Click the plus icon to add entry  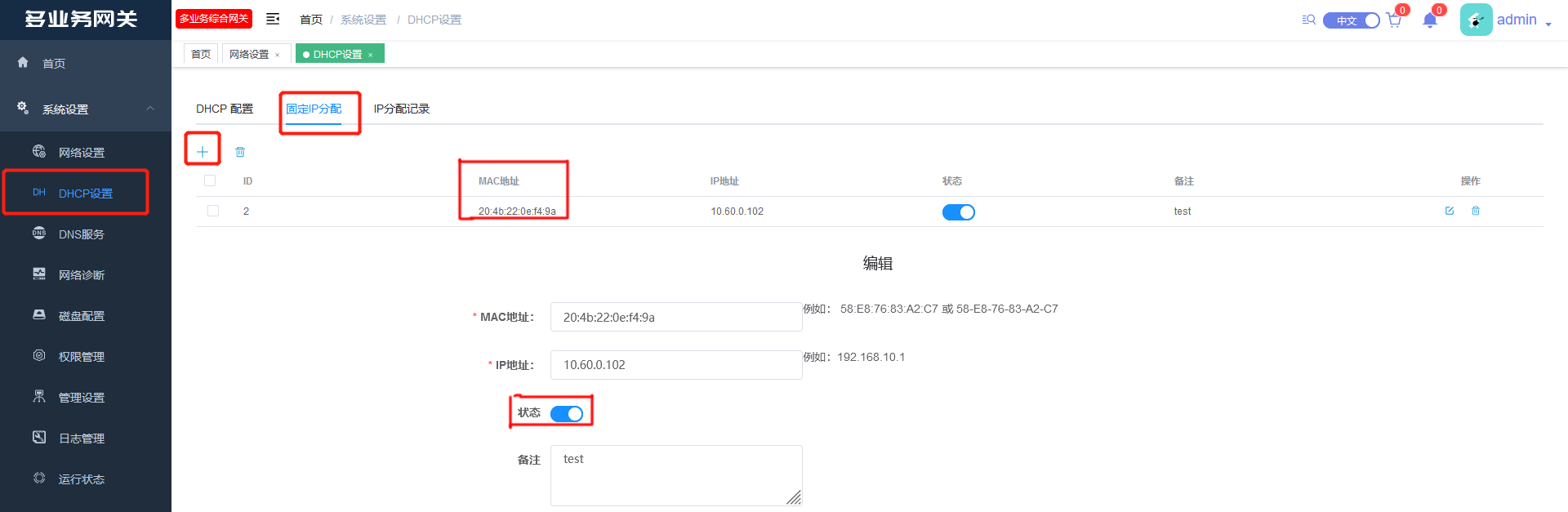203,151
